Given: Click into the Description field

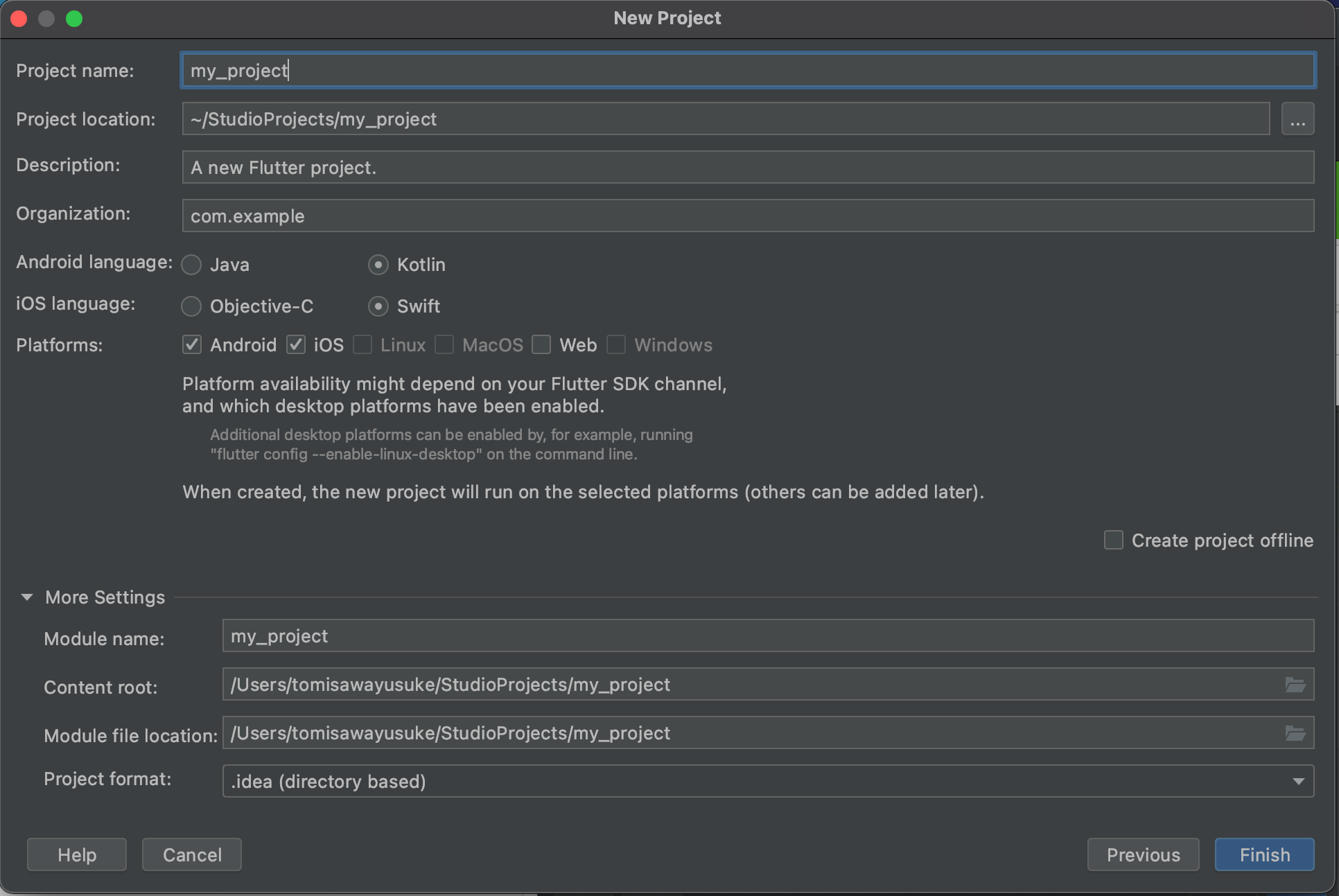Looking at the screenshot, I should point(747,168).
